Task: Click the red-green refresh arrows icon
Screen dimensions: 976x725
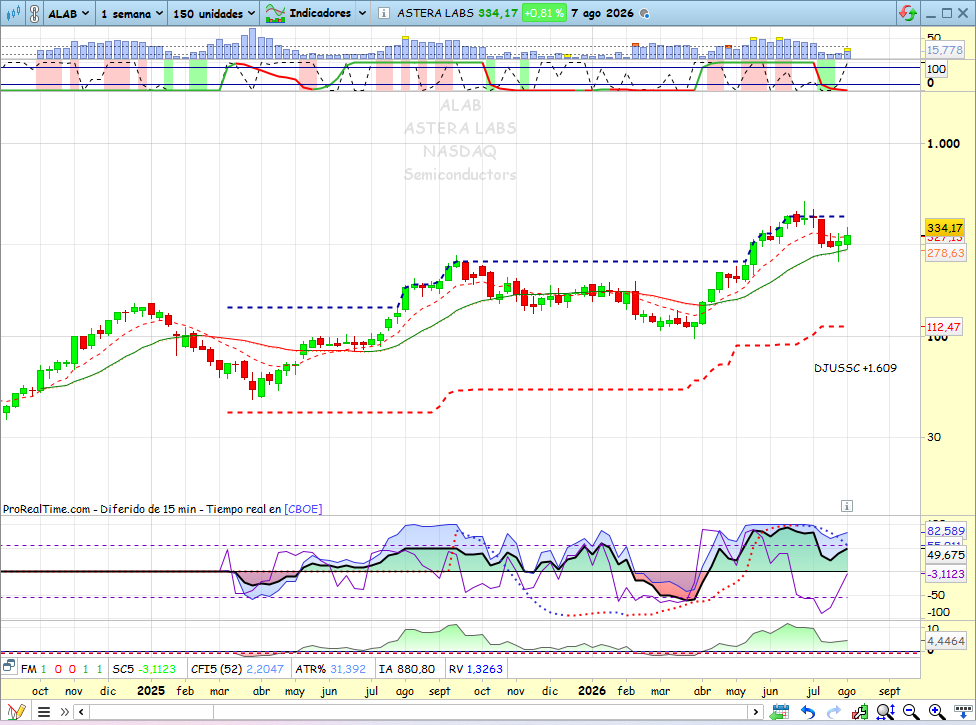Action: pyautogui.click(x=908, y=13)
